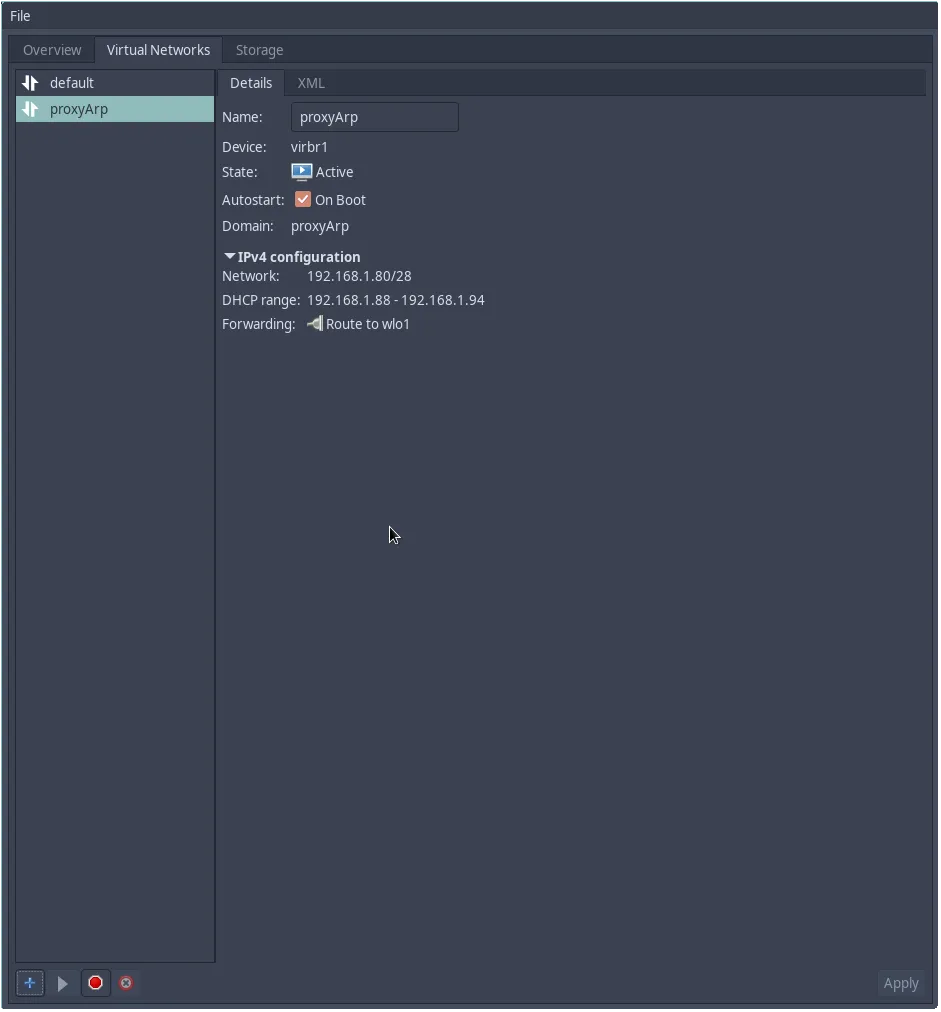
Task: Open the Storage tab
Action: click(x=259, y=50)
